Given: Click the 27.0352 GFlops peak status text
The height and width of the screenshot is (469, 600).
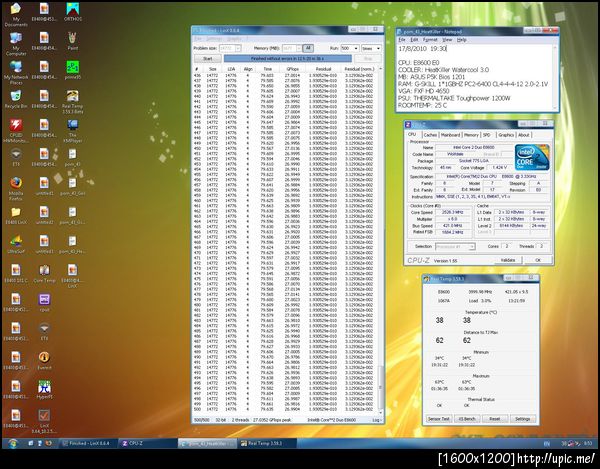Looking at the screenshot, I should tap(272, 420).
